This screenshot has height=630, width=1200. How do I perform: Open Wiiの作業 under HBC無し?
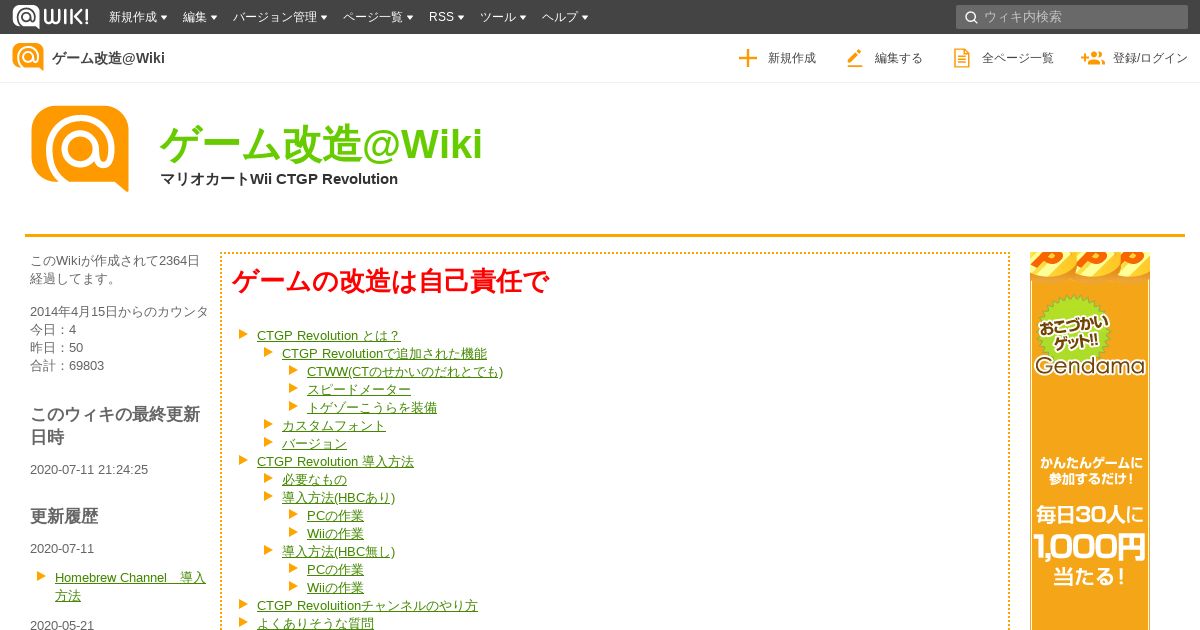point(335,587)
